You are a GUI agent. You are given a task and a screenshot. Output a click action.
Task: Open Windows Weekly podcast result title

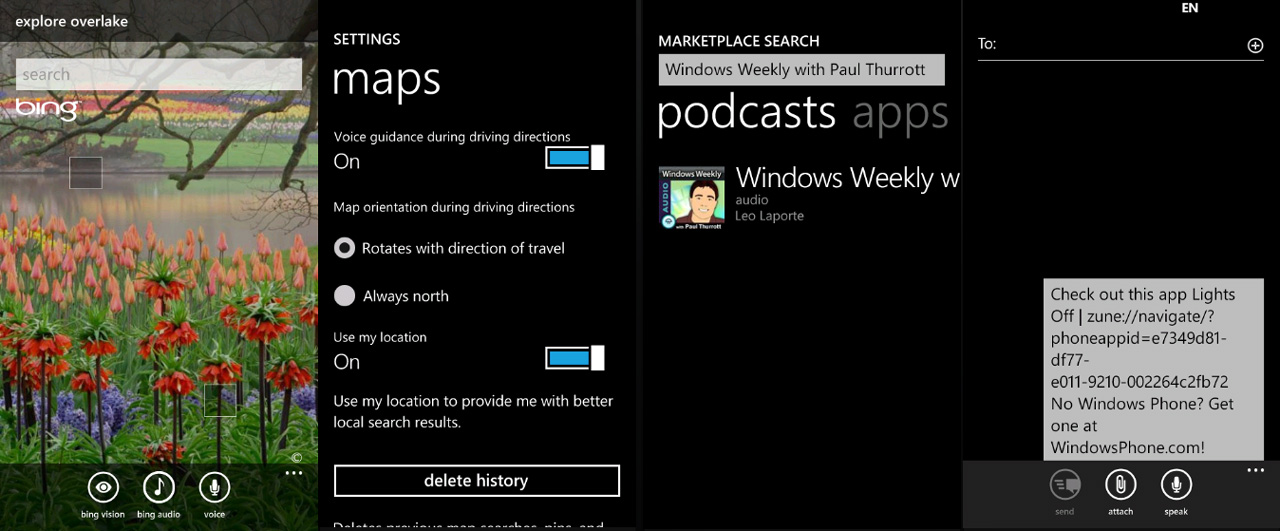(847, 178)
